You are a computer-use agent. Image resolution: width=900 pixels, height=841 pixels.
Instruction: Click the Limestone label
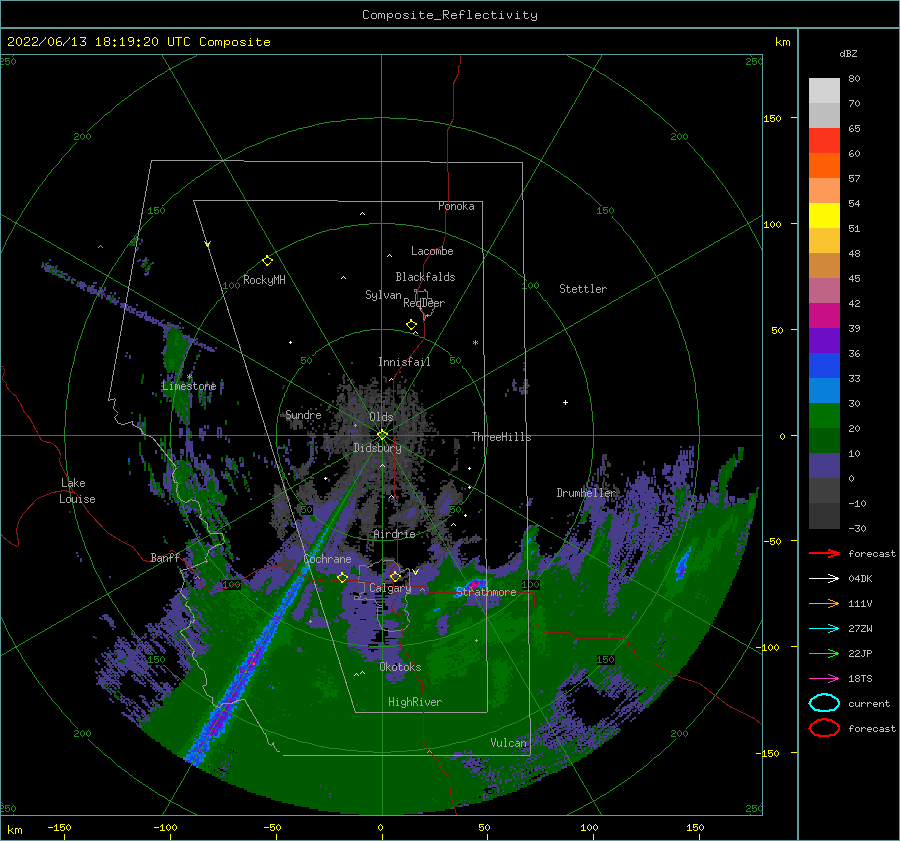coord(189,386)
